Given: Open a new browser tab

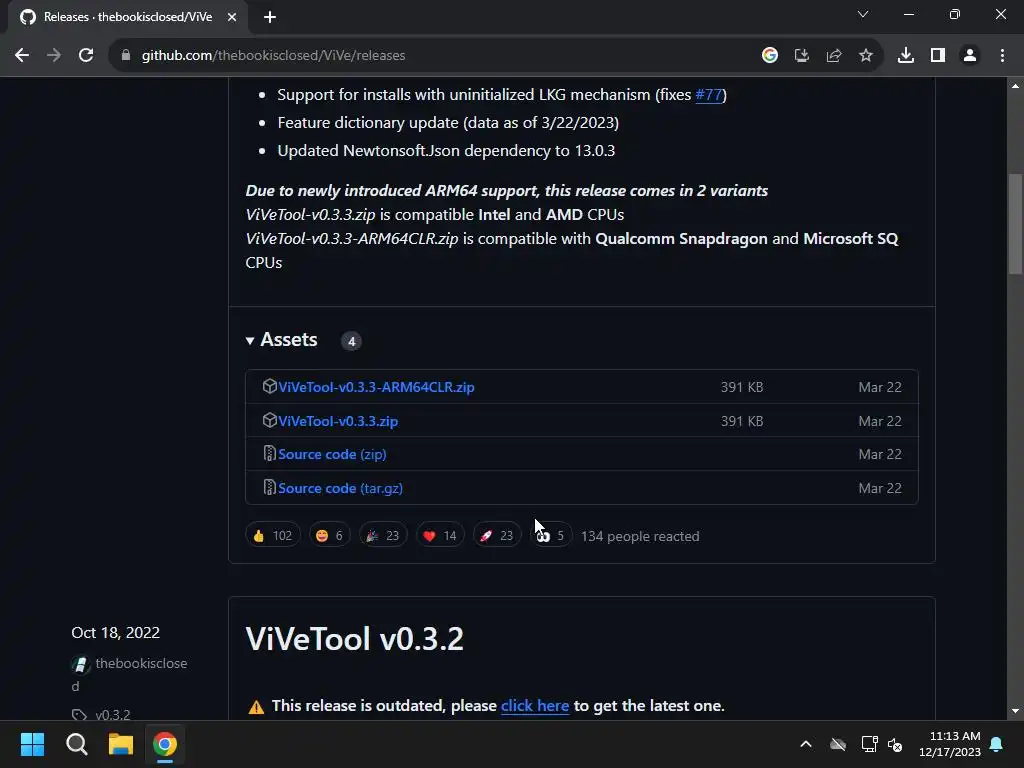Looking at the screenshot, I should pyautogui.click(x=270, y=17).
